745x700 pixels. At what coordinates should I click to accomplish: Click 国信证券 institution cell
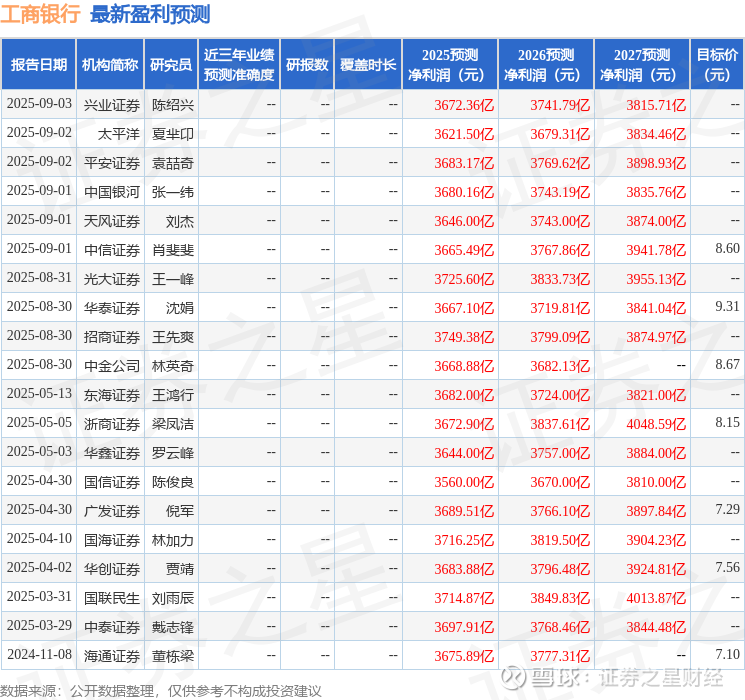[x=112, y=482]
